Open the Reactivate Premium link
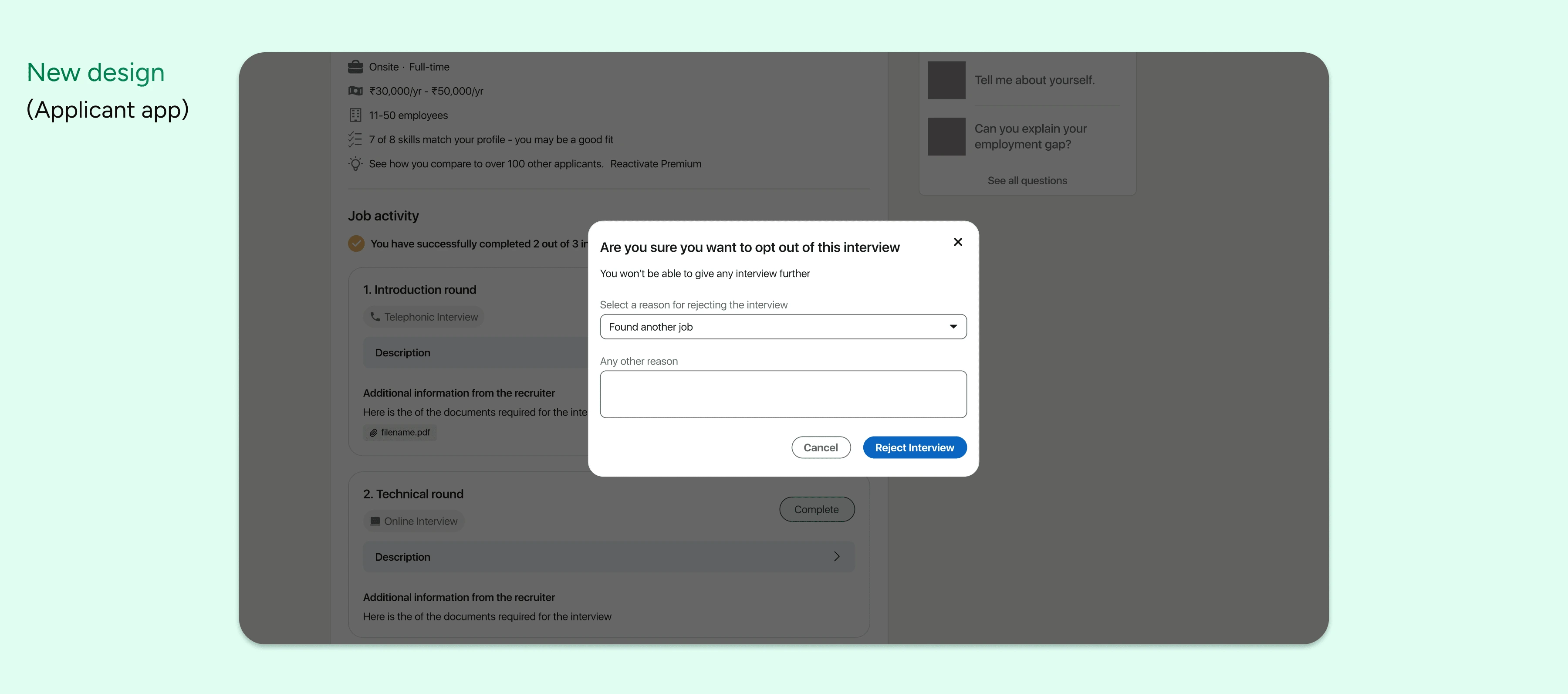The image size is (1568, 694). point(656,164)
